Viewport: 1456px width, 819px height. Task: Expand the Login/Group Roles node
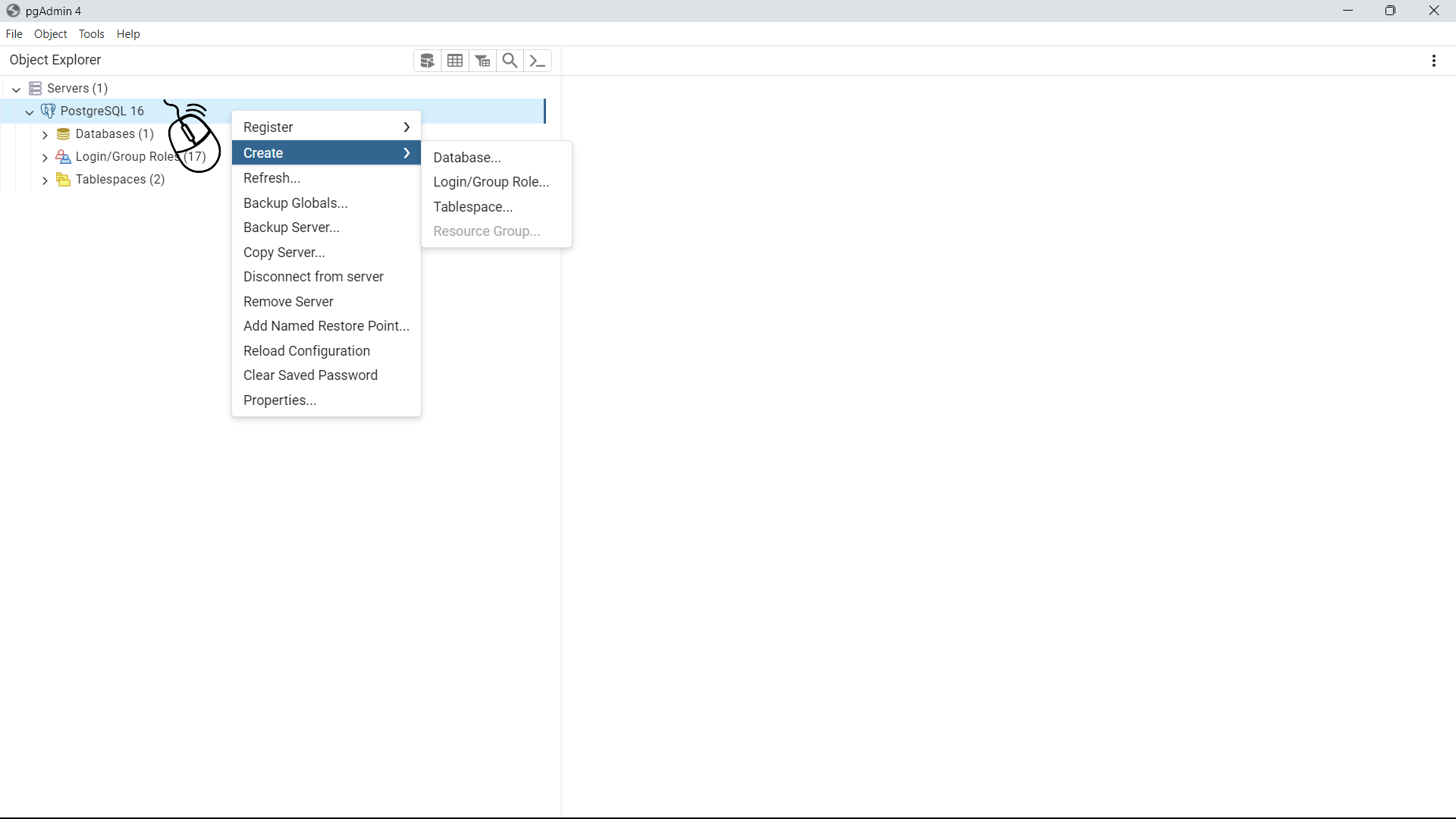pyautogui.click(x=45, y=158)
